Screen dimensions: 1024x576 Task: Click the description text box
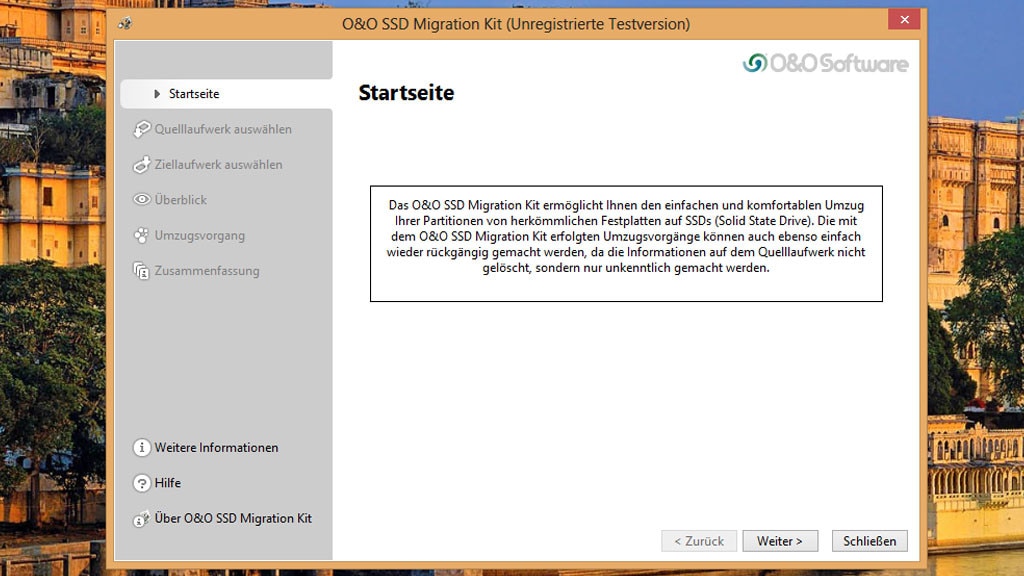pyautogui.click(x=626, y=244)
